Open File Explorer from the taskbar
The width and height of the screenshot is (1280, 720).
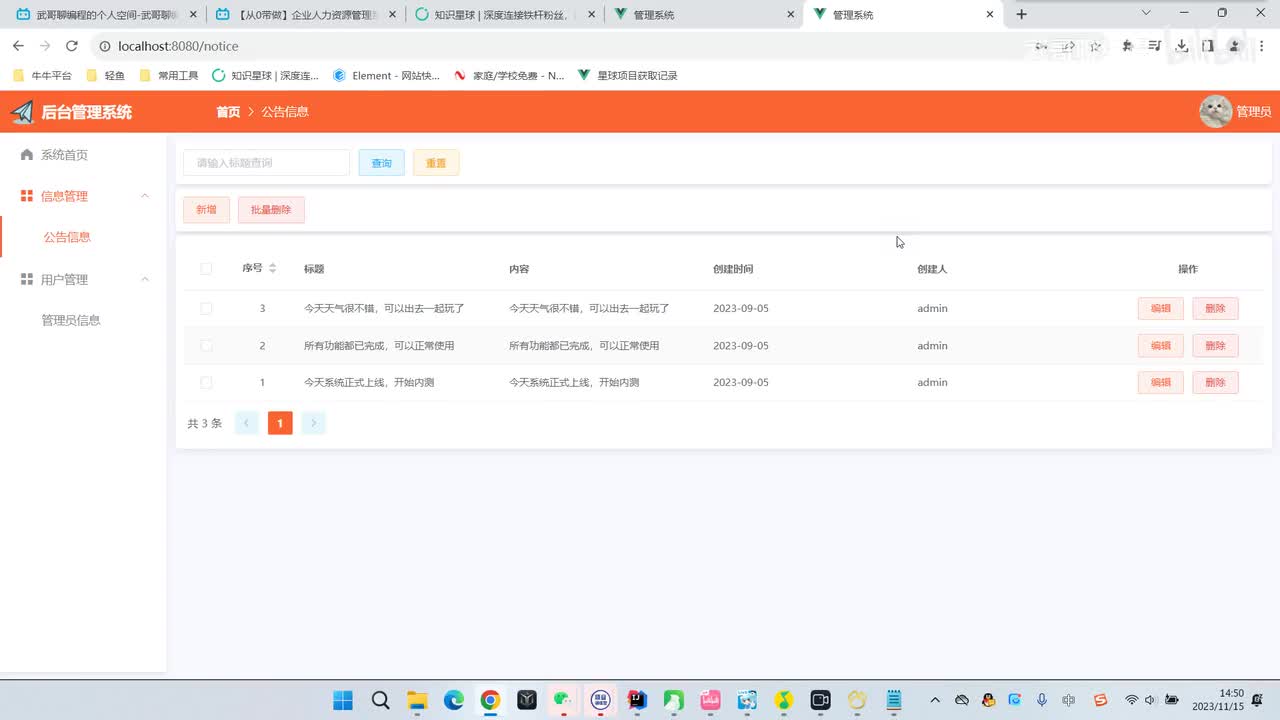(x=416, y=700)
